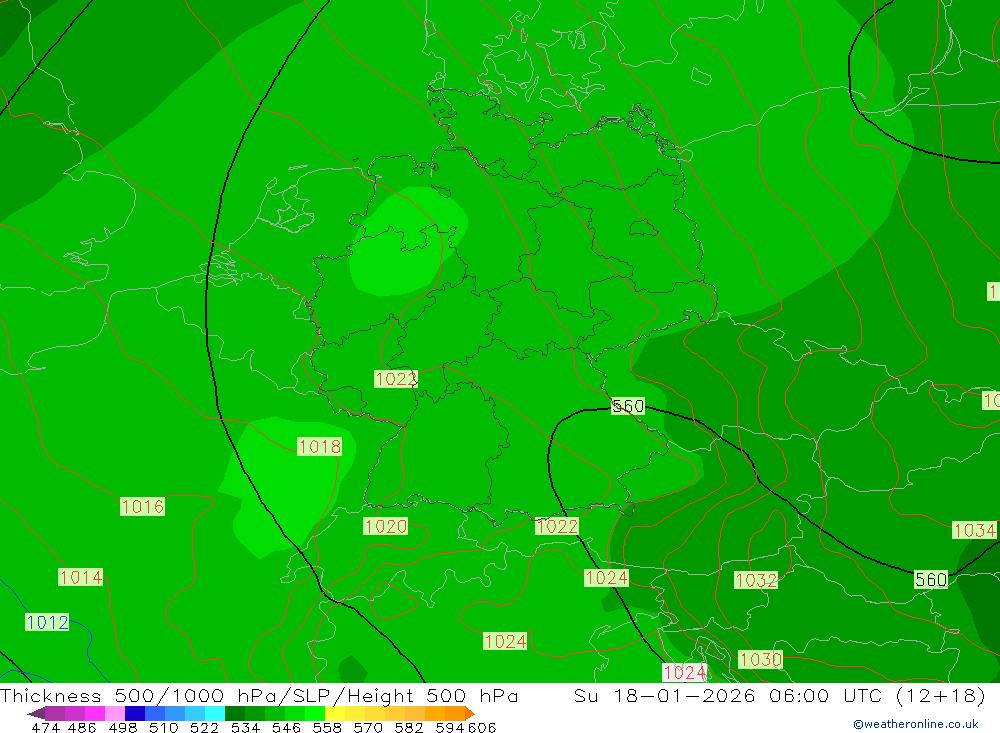
Task: Select the bright magenta legend swatch
Action: coord(95,713)
